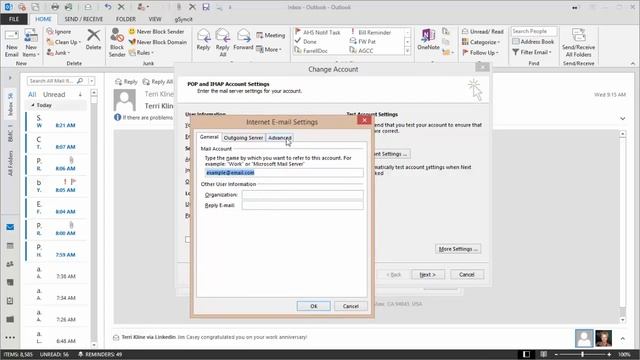Click the Reply E-mail input field
This screenshot has width=640, height=360.
click(302, 205)
